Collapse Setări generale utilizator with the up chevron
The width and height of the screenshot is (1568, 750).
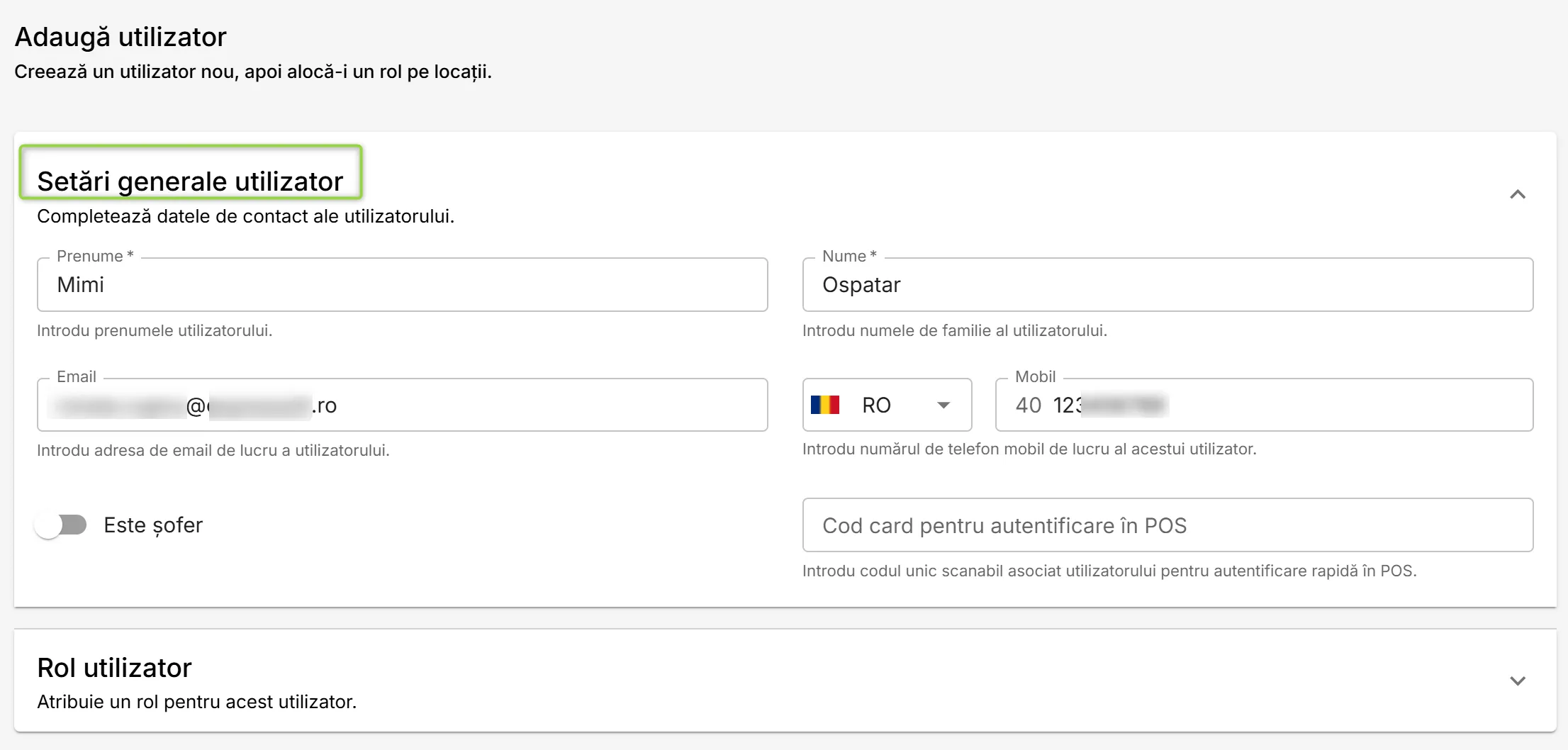coord(1518,194)
